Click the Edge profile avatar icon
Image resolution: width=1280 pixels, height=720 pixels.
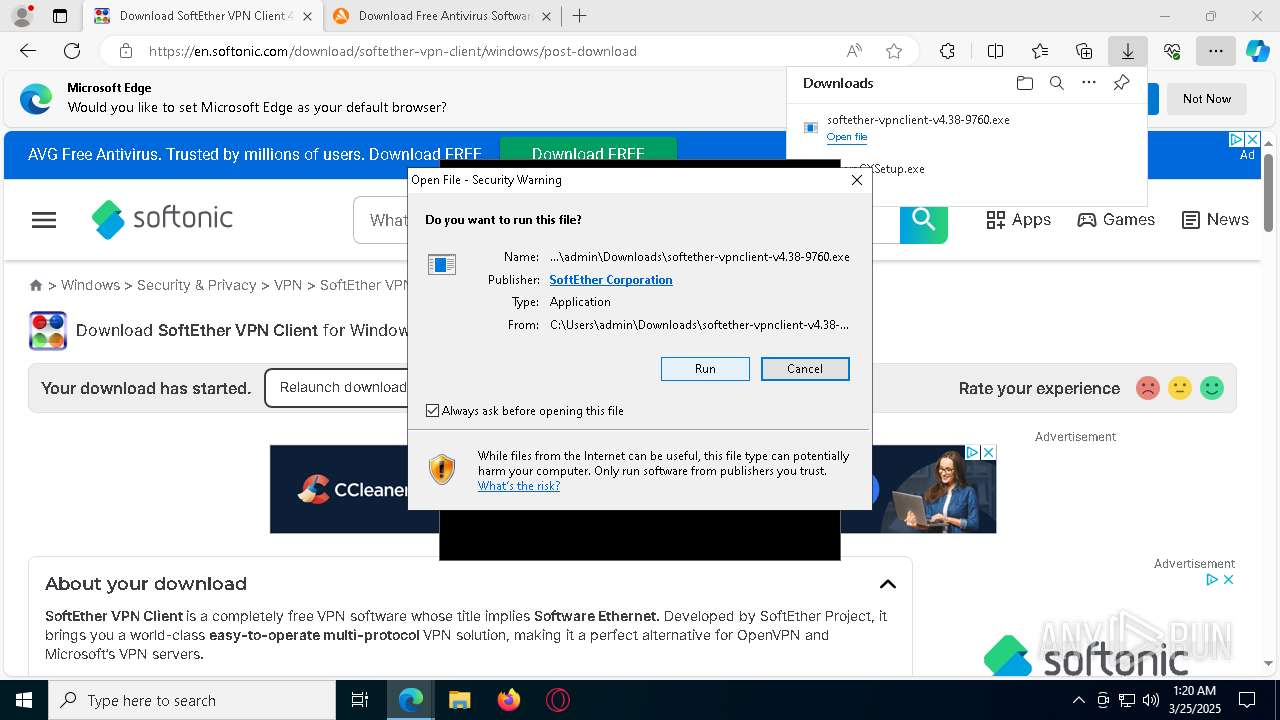click(x=22, y=16)
